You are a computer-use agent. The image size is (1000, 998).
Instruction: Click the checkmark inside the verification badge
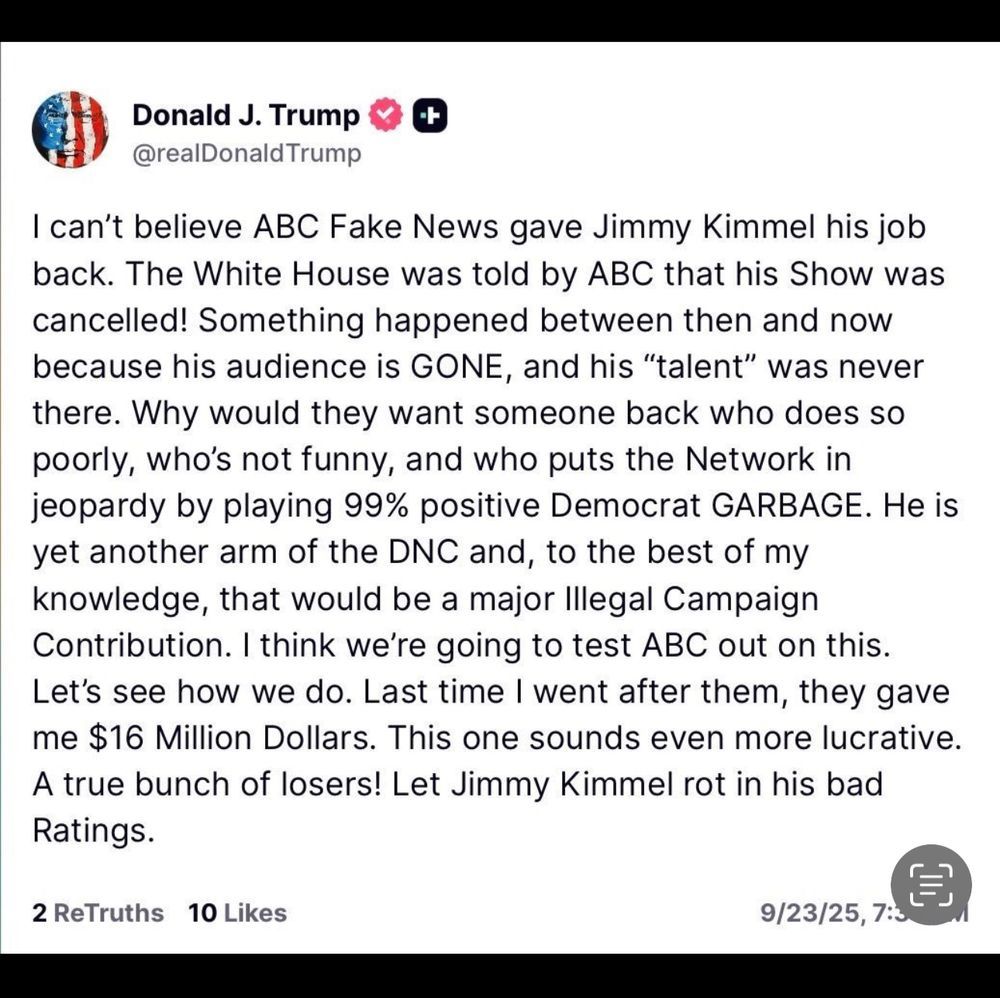(387, 115)
